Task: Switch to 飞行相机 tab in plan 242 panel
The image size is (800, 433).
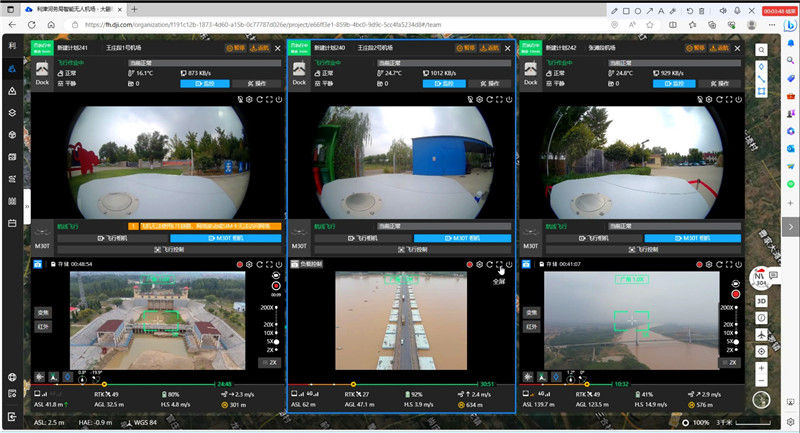Action: 594,238
